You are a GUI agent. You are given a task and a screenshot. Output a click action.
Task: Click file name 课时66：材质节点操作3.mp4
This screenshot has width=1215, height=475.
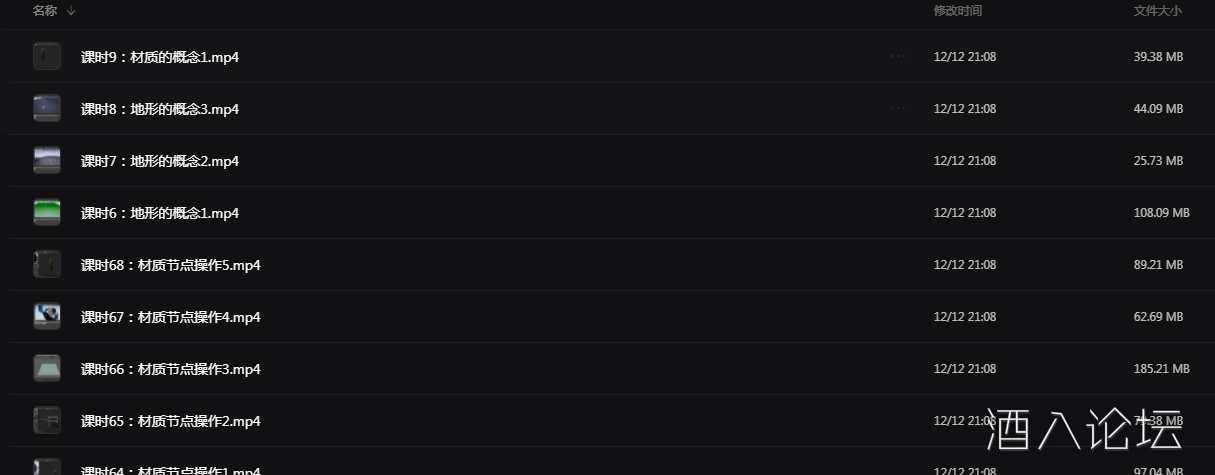171,369
